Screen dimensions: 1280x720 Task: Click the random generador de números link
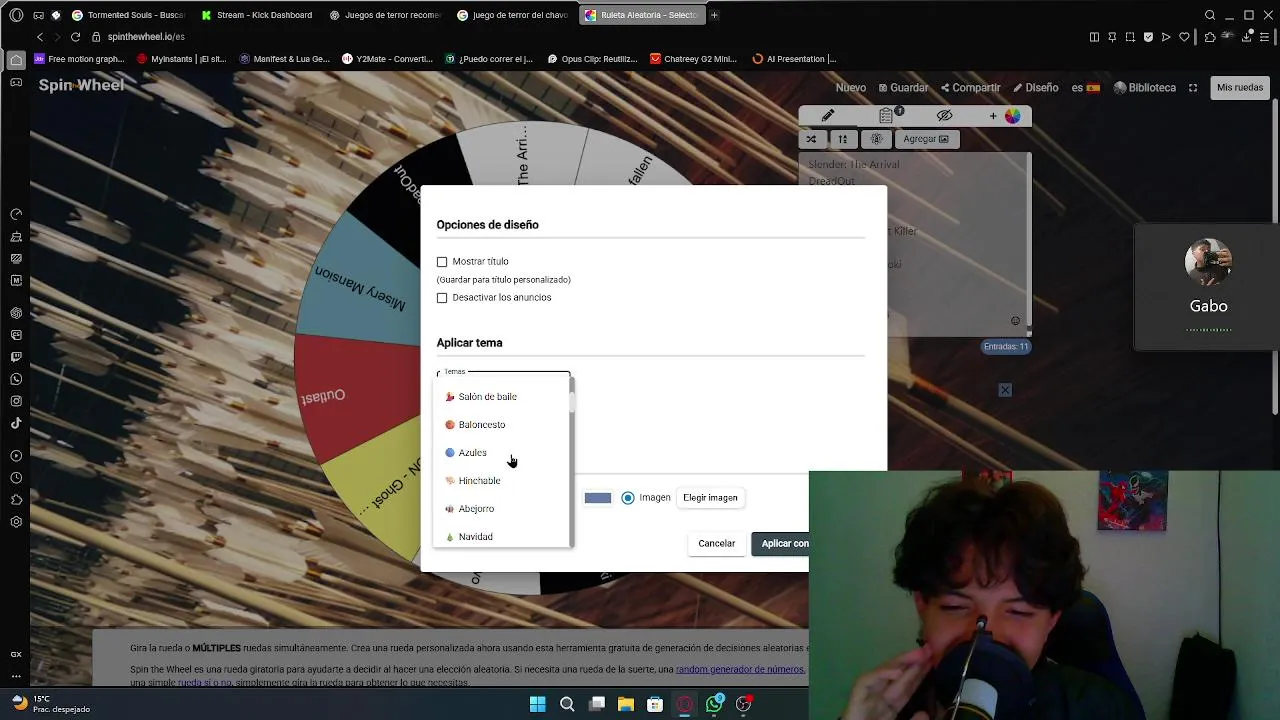pyautogui.click(x=740, y=669)
